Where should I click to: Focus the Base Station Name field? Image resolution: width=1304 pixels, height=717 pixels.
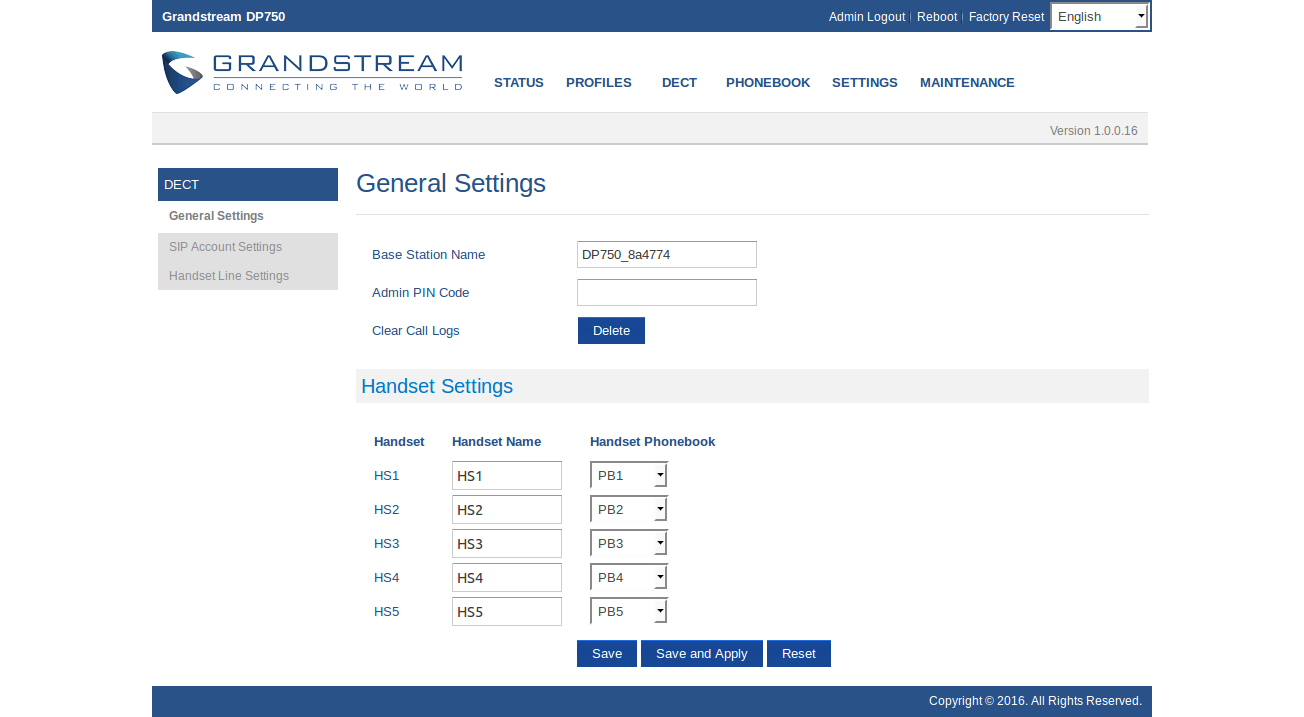click(666, 255)
